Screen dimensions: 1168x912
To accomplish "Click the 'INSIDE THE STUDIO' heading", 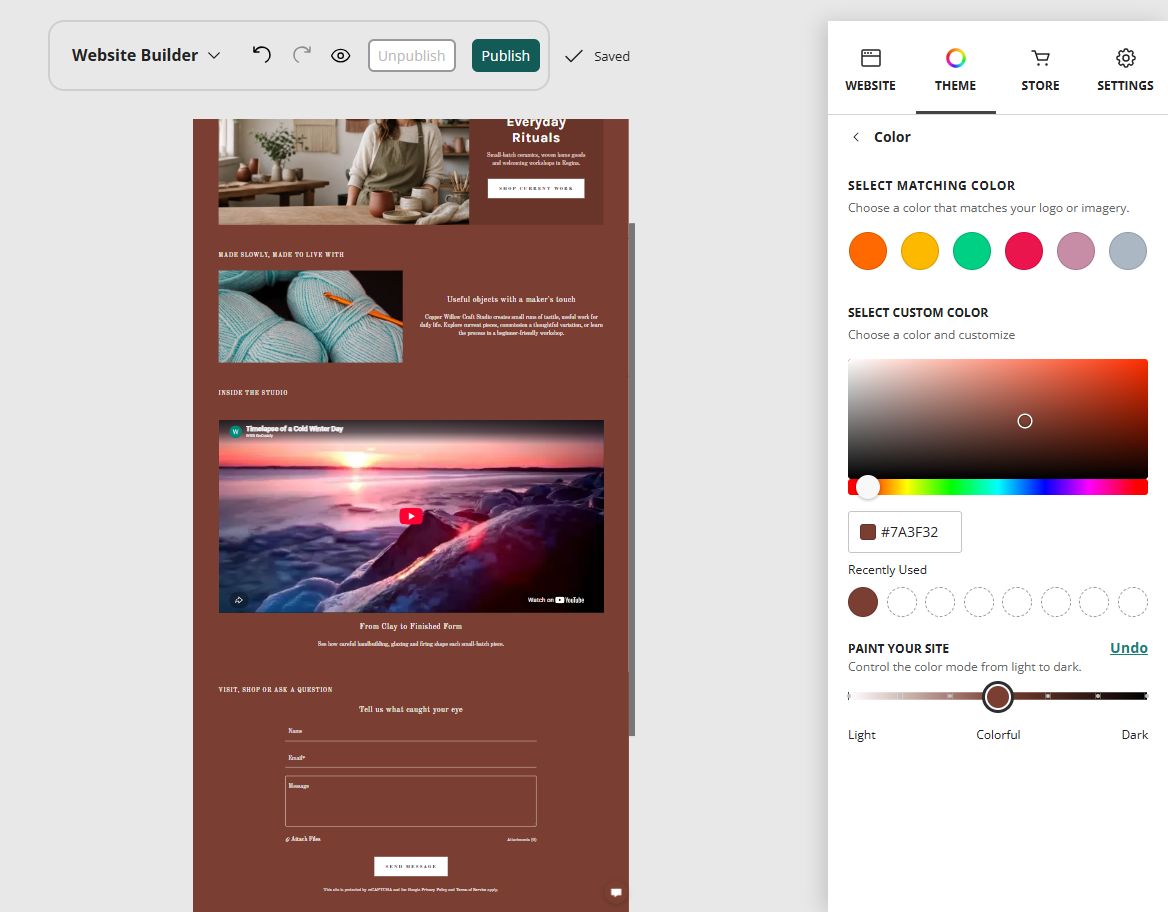I will [x=253, y=392].
